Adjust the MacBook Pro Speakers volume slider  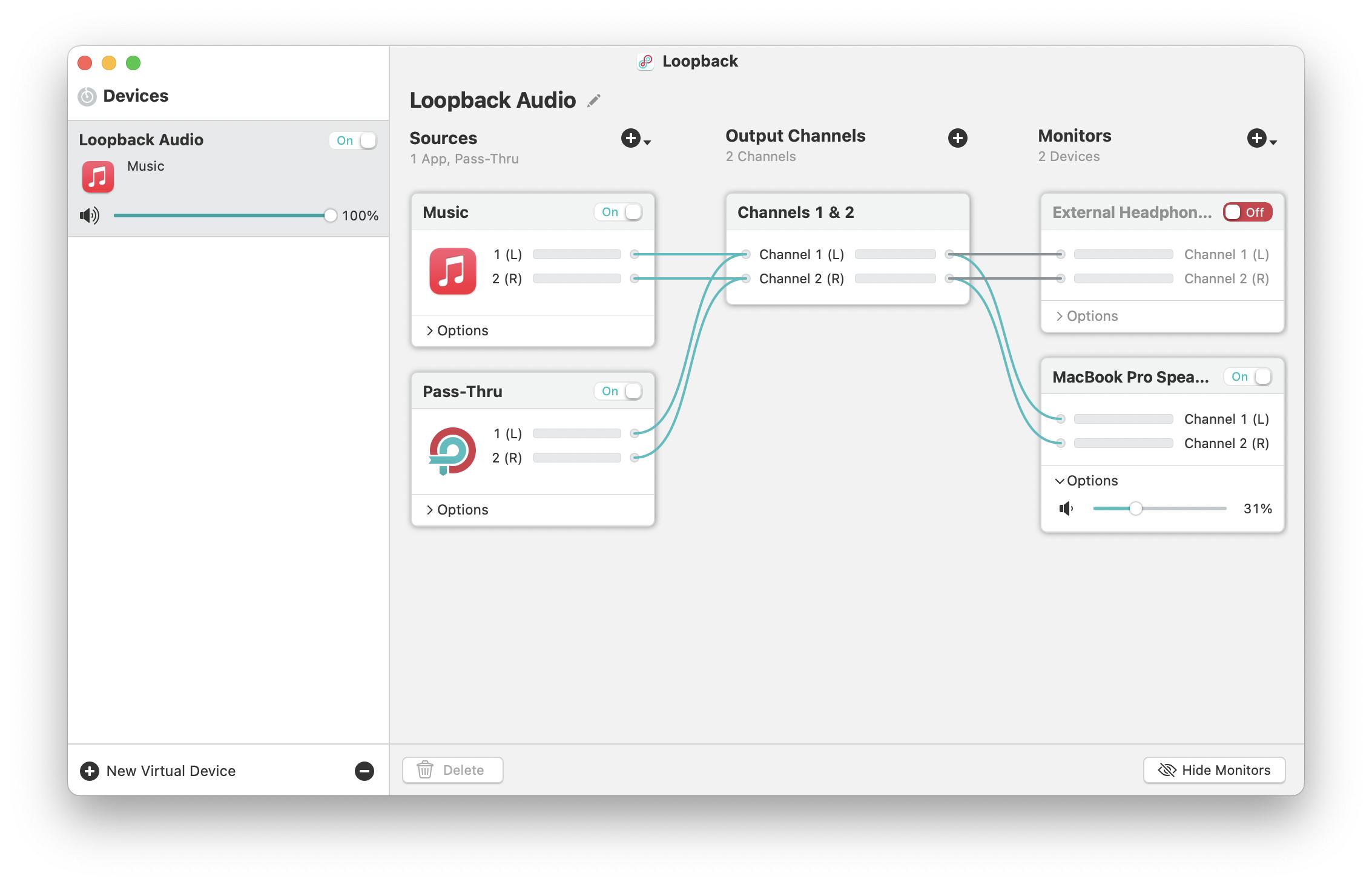click(x=1135, y=508)
